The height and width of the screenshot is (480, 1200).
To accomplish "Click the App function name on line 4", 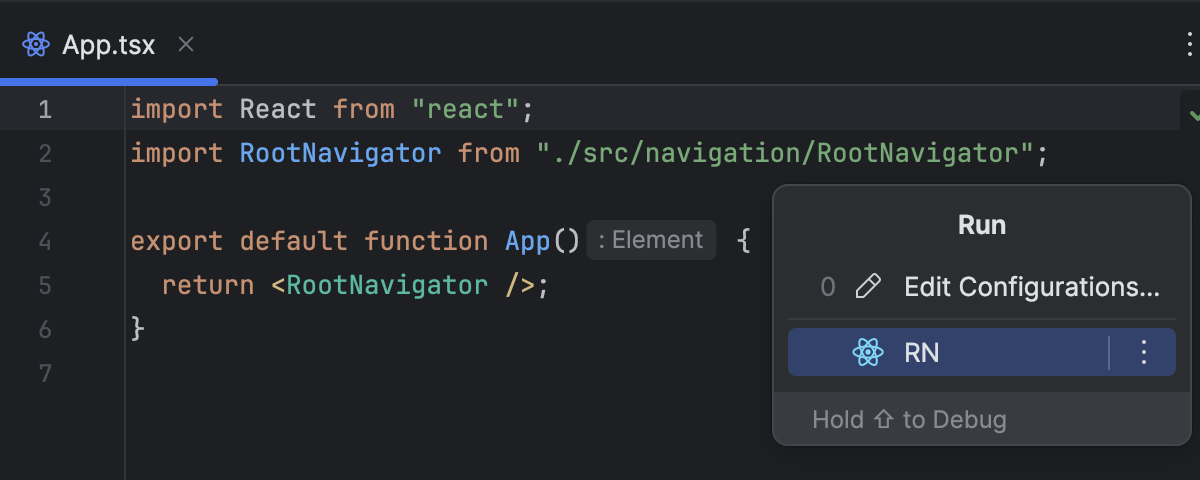I will pyautogui.click(x=525, y=241).
